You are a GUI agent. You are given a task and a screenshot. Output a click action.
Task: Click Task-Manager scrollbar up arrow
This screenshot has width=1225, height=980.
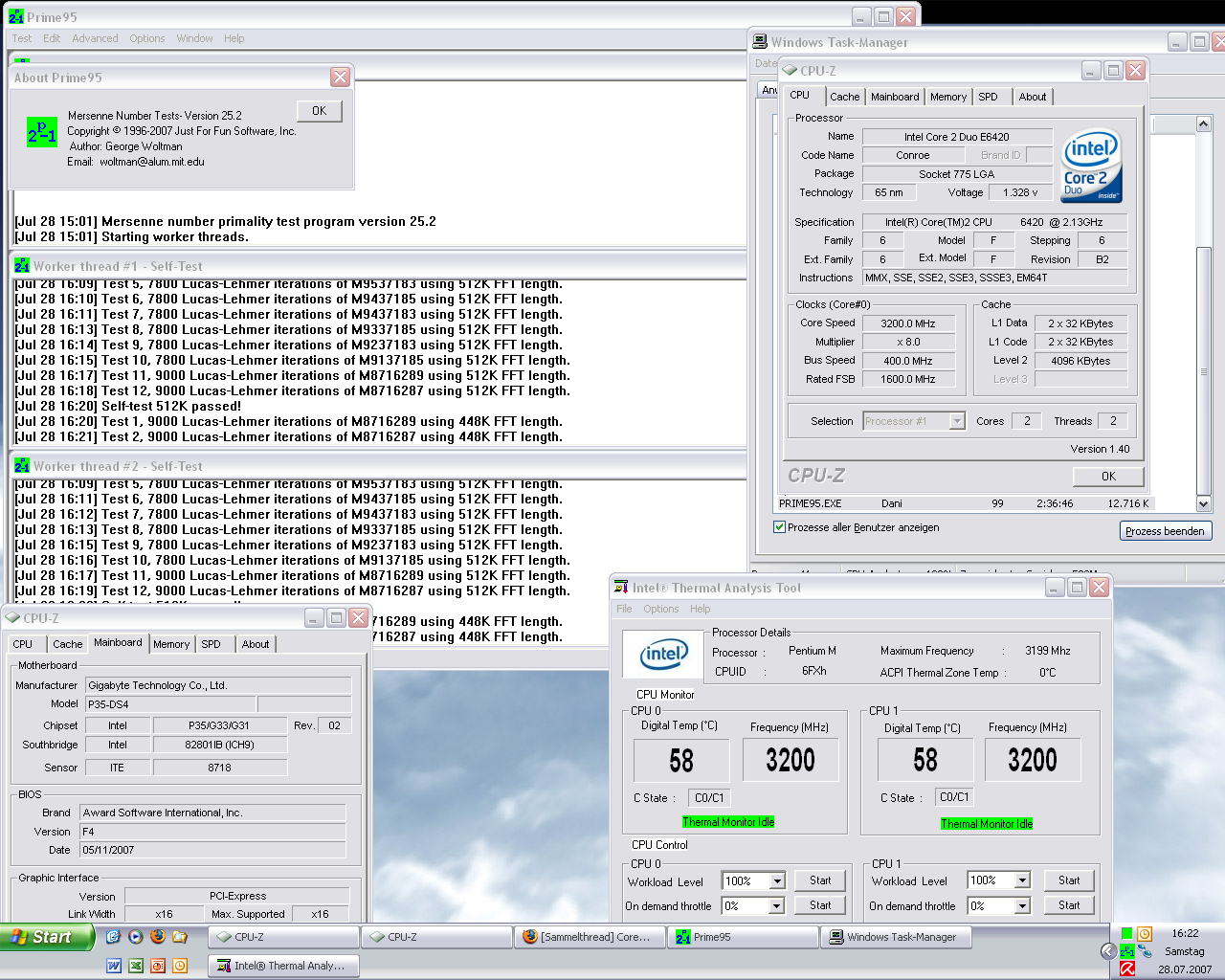click(1204, 124)
